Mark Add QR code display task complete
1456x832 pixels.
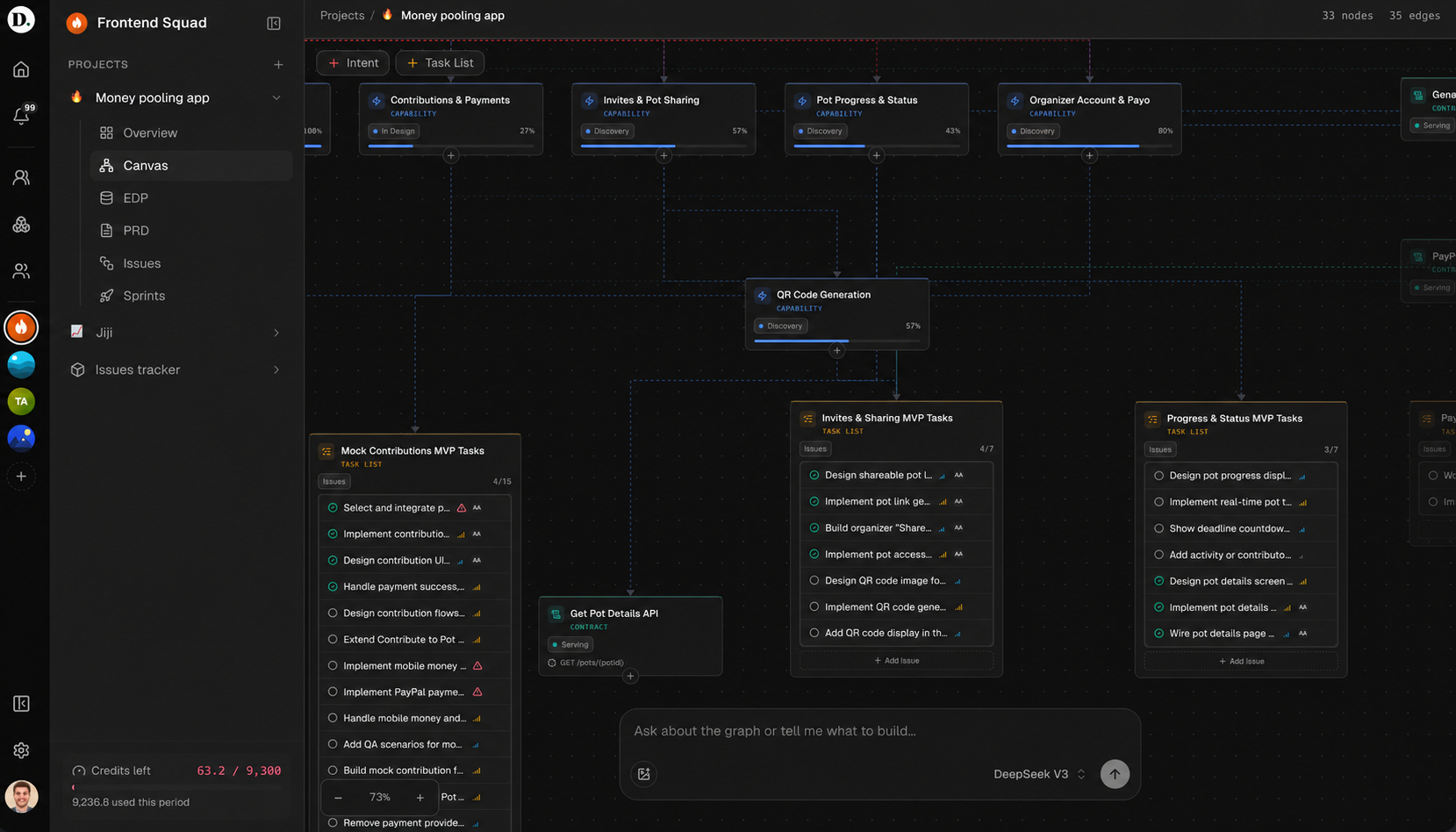pos(814,633)
